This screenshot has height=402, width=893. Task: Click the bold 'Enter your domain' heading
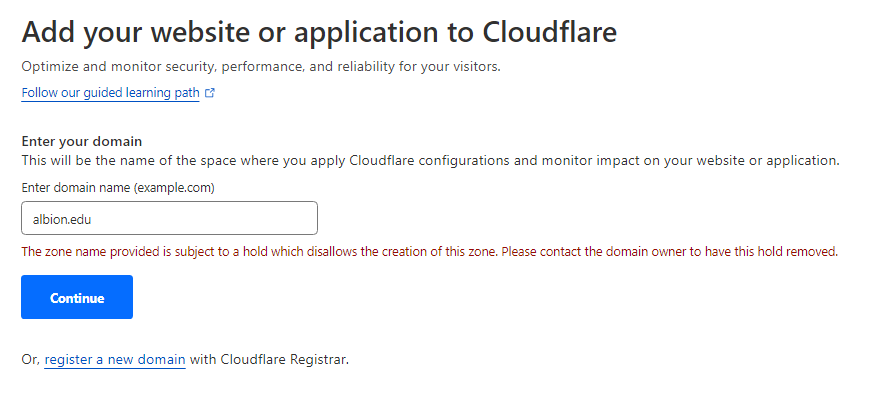coord(82,141)
